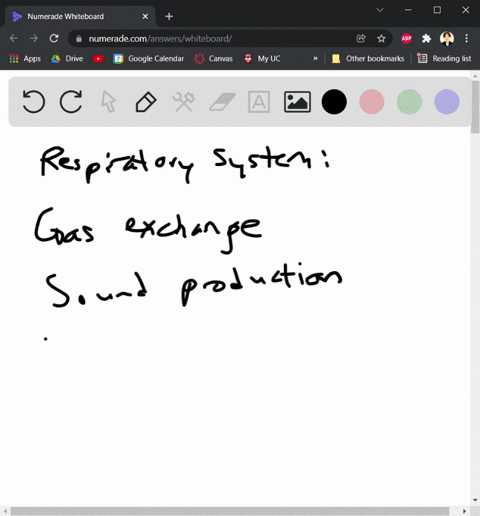
Task: Insert an image with the picture icon
Action: pyautogui.click(x=297, y=102)
